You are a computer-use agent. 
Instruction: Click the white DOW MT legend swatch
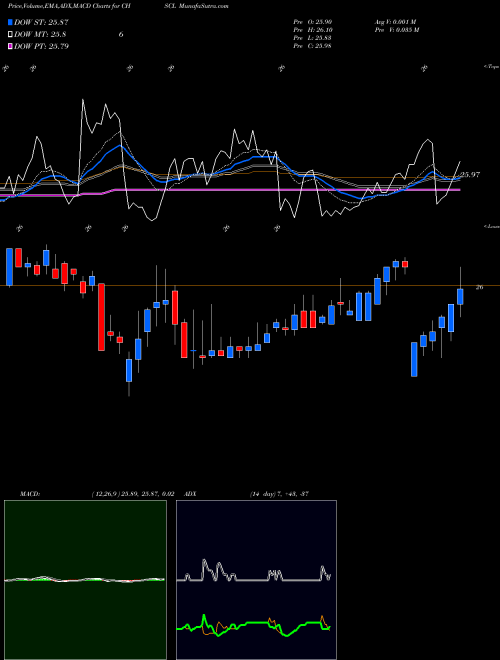[x=11, y=34]
